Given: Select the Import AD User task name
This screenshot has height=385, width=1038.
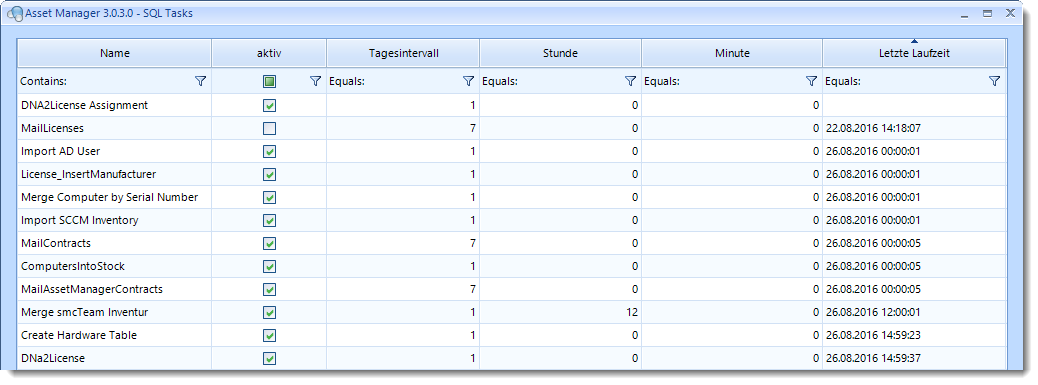Looking at the screenshot, I should (x=60, y=151).
